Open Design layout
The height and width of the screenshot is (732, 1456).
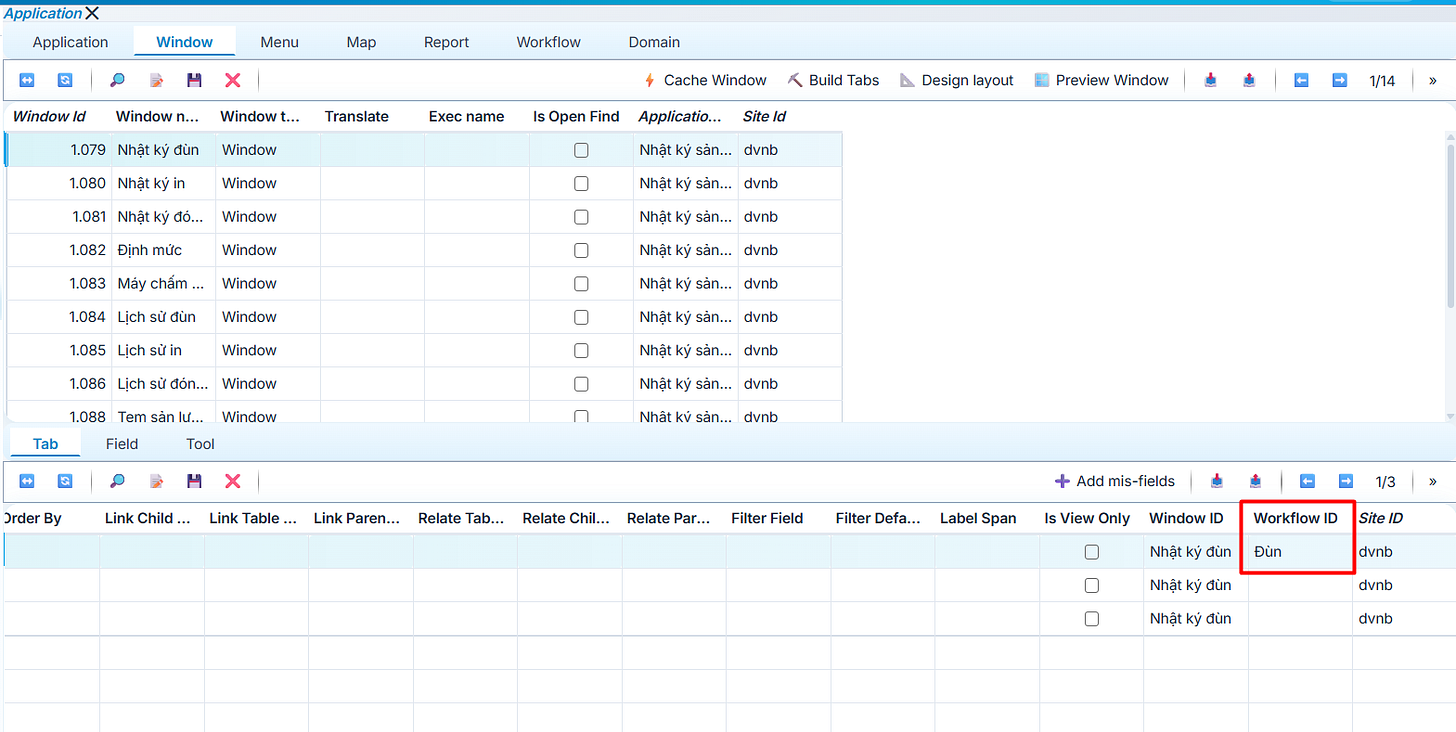pos(956,80)
